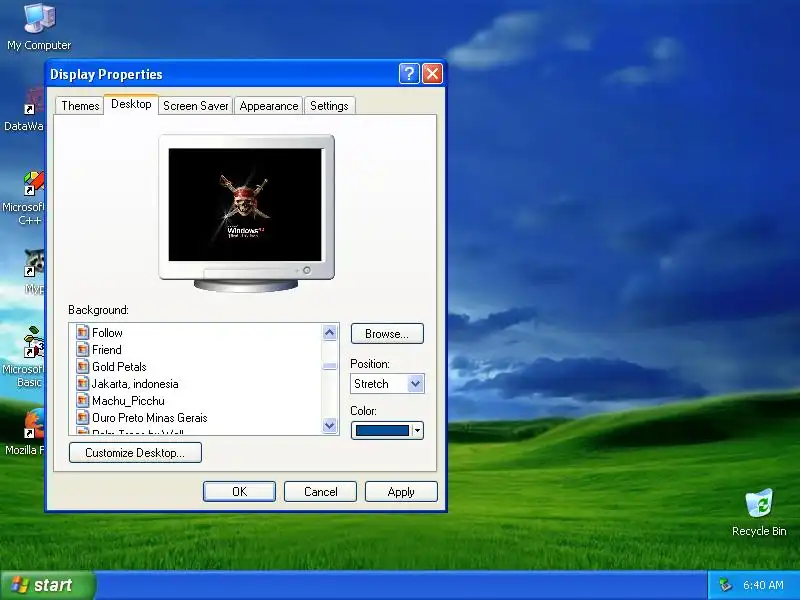Open the Start menu

point(47,585)
